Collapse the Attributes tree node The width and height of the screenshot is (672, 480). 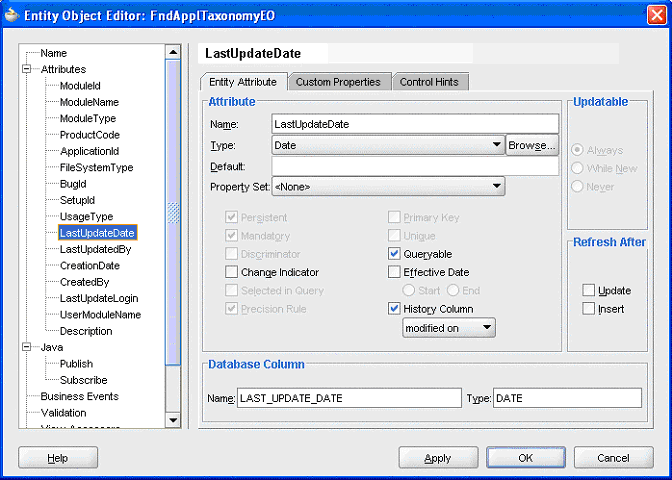pyautogui.click(x=27, y=69)
